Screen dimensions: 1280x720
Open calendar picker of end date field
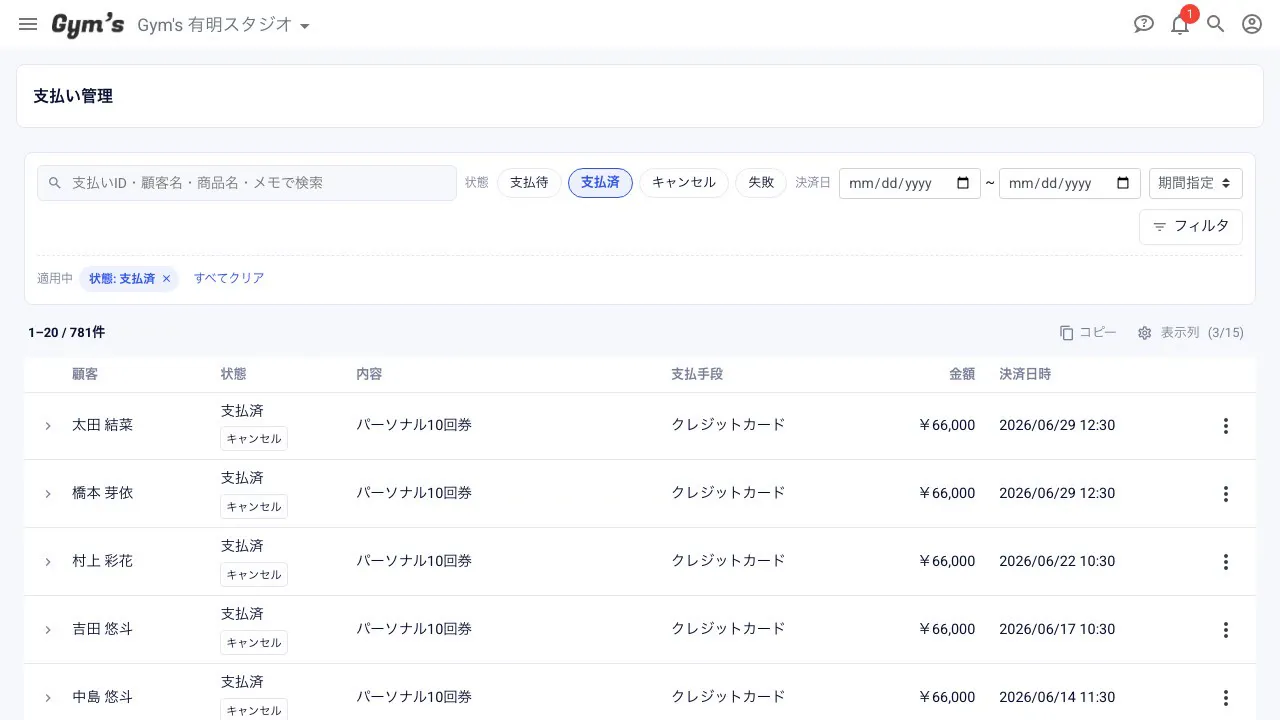pos(1123,183)
